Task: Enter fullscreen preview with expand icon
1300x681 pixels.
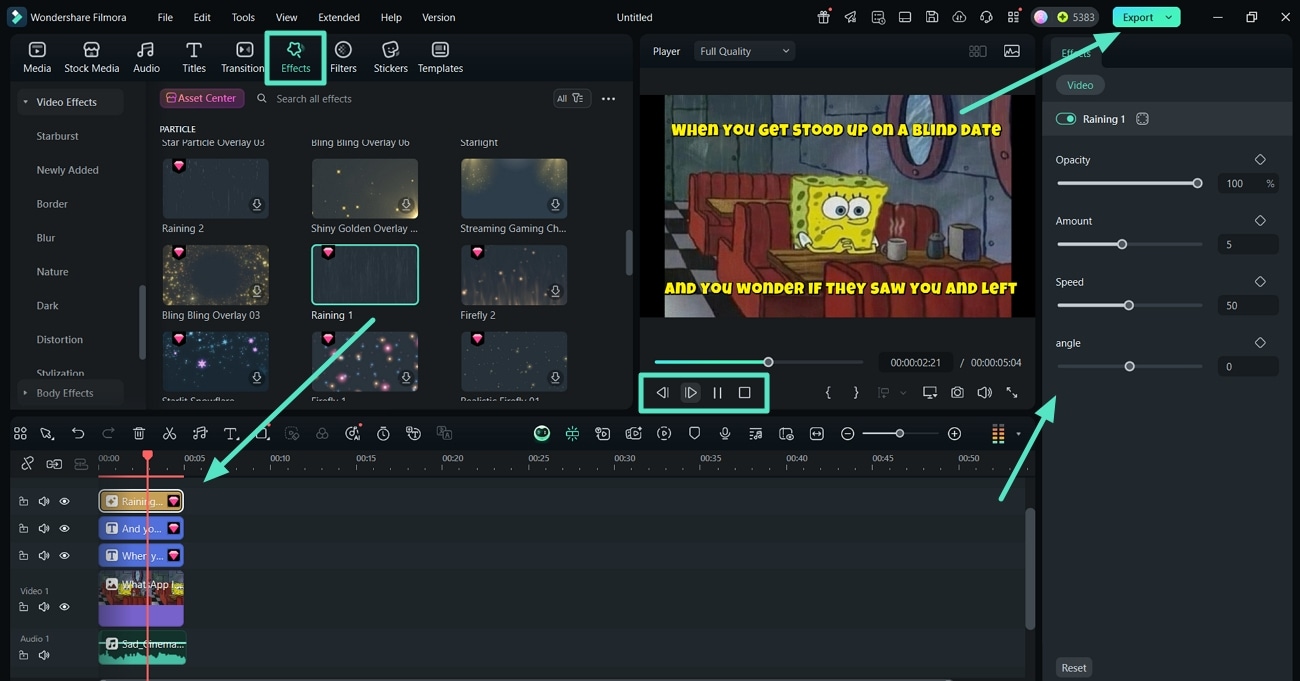Action: click(x=1011, y=393)
